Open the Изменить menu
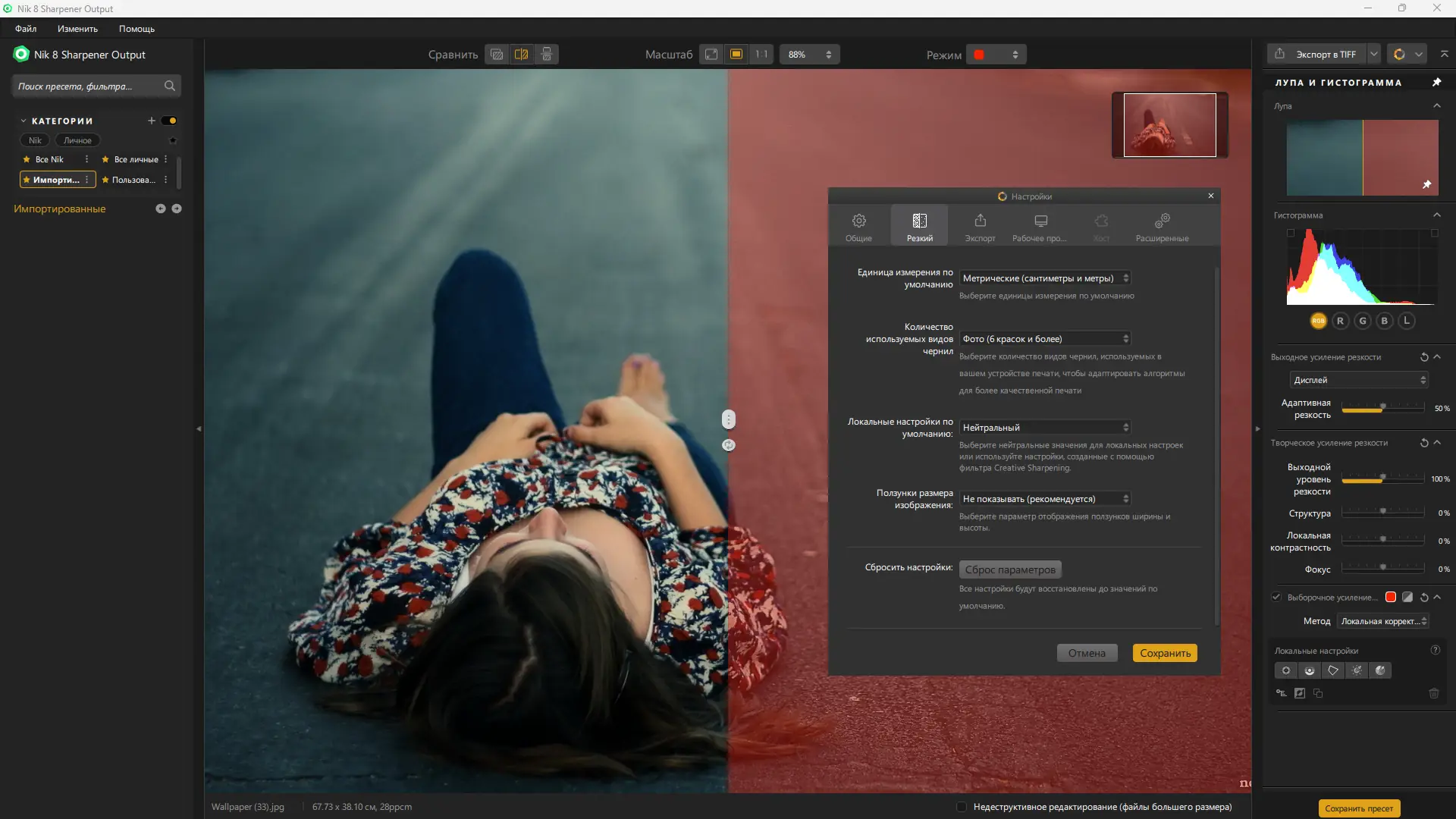1456x819 pixels. click(77, 29)
